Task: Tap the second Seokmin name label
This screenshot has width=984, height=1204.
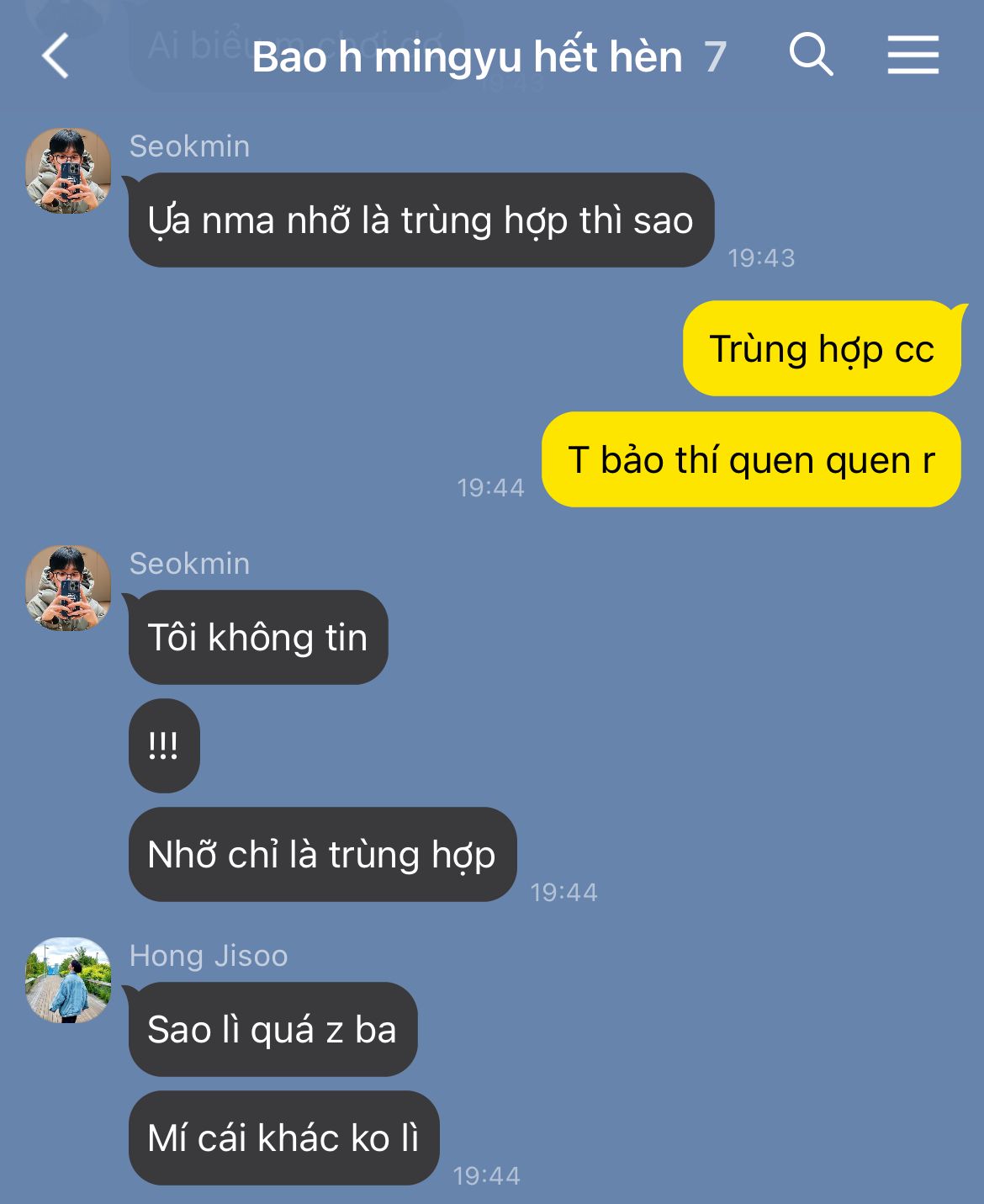Action: pyautogui.click(x=189, y=564)
